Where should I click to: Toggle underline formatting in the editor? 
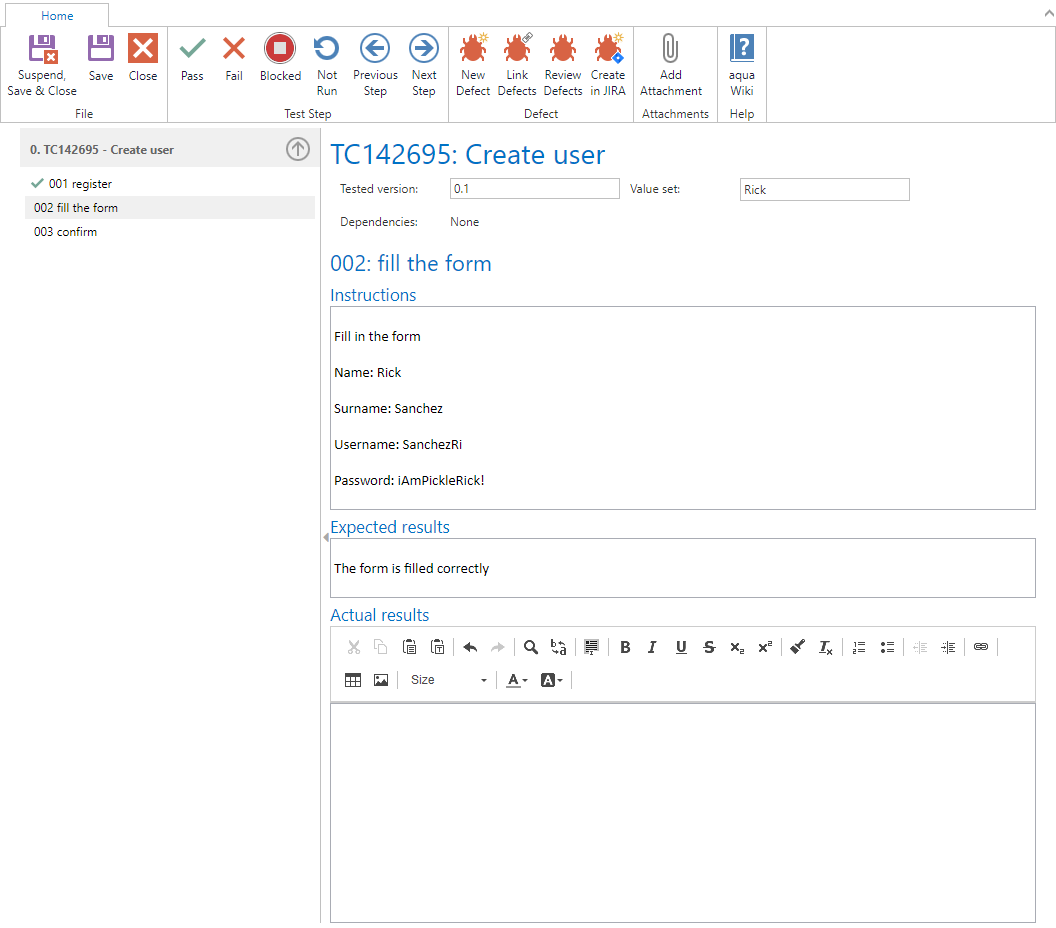pyautogui.click(x=681, y=647)
